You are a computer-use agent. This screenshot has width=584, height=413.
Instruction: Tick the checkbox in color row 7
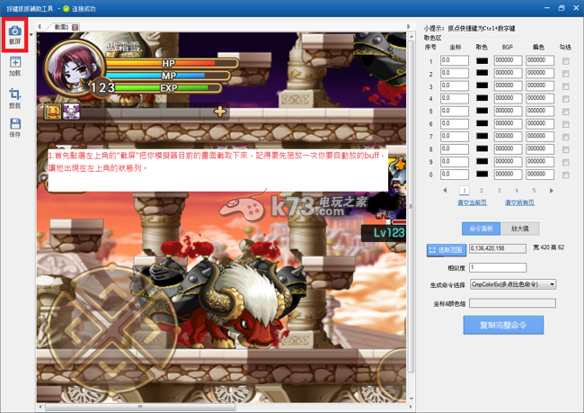coord(565,137)
